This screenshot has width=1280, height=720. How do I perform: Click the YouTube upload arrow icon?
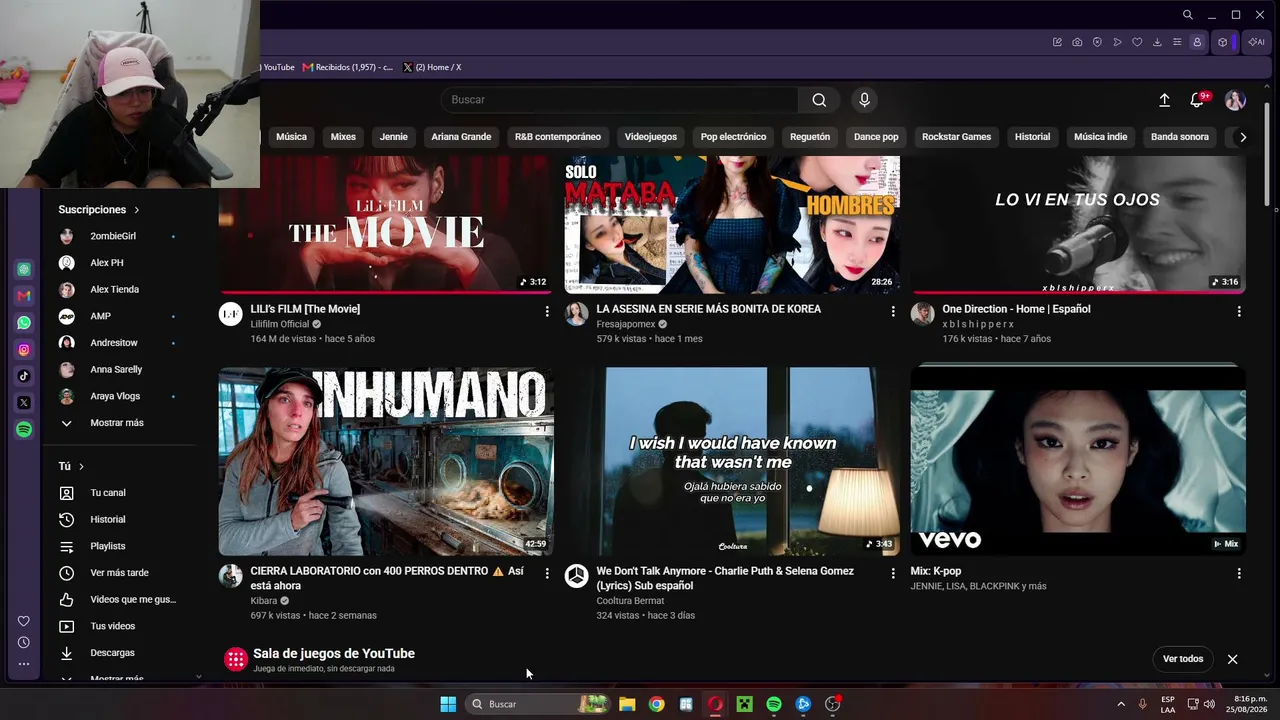1164,100
